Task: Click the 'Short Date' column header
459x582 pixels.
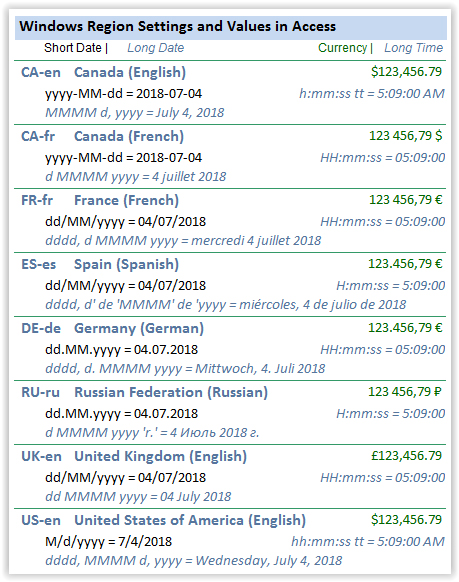Action: click(x=73, y=48)
